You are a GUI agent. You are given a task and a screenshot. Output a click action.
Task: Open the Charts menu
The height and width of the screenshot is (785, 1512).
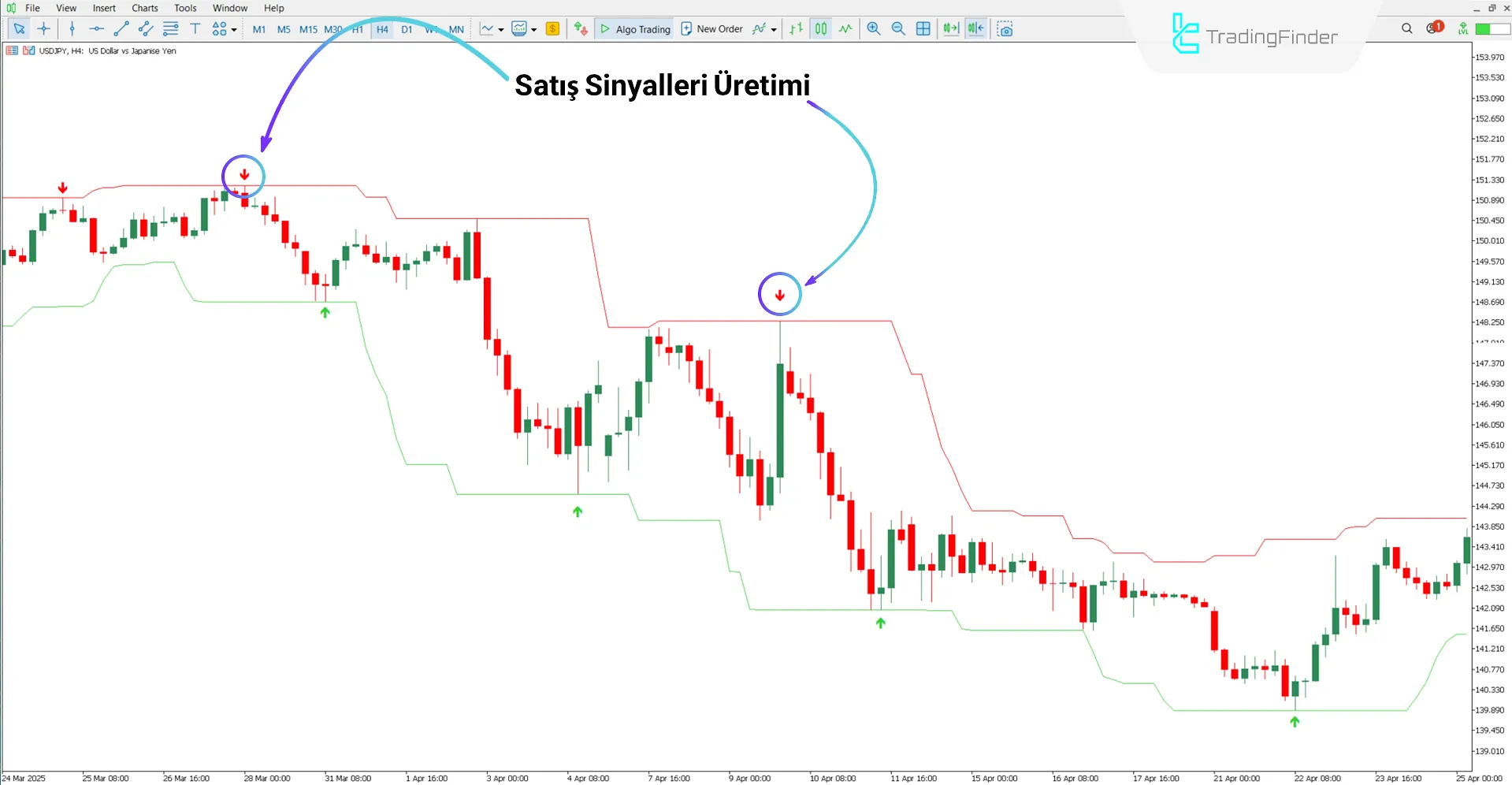[x=144, y=8]
